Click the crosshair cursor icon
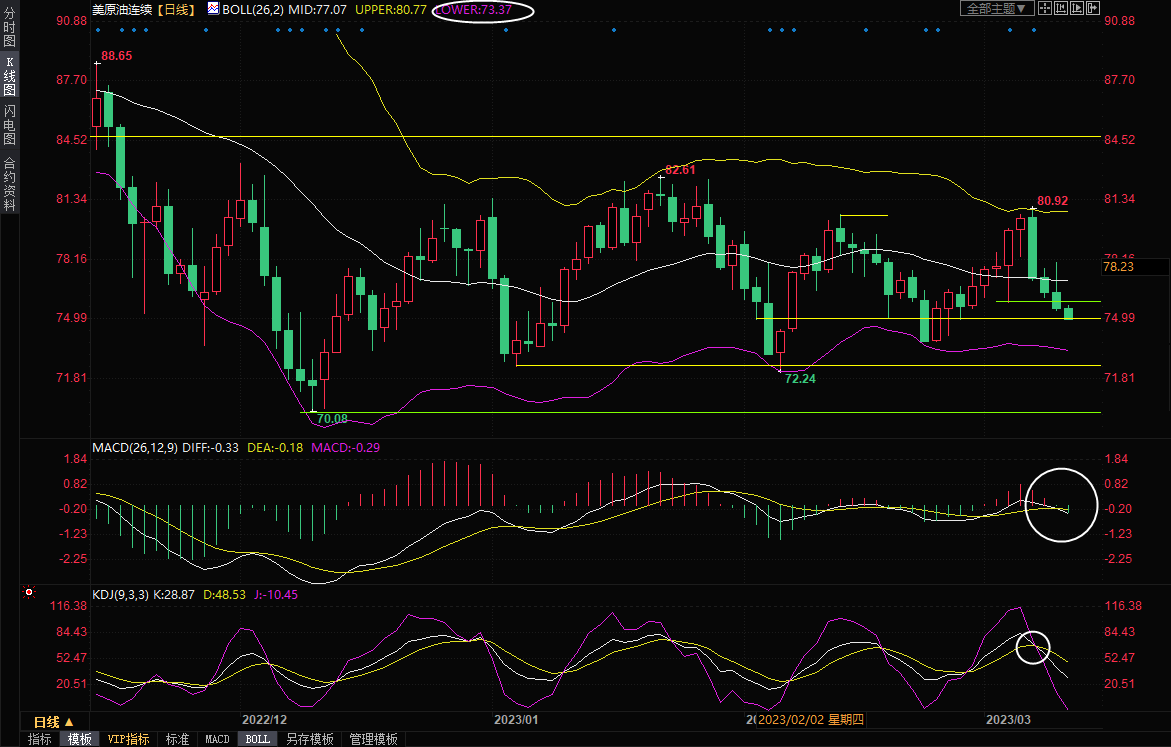This screenshot has width=1171, height=747. (1044, 8)
